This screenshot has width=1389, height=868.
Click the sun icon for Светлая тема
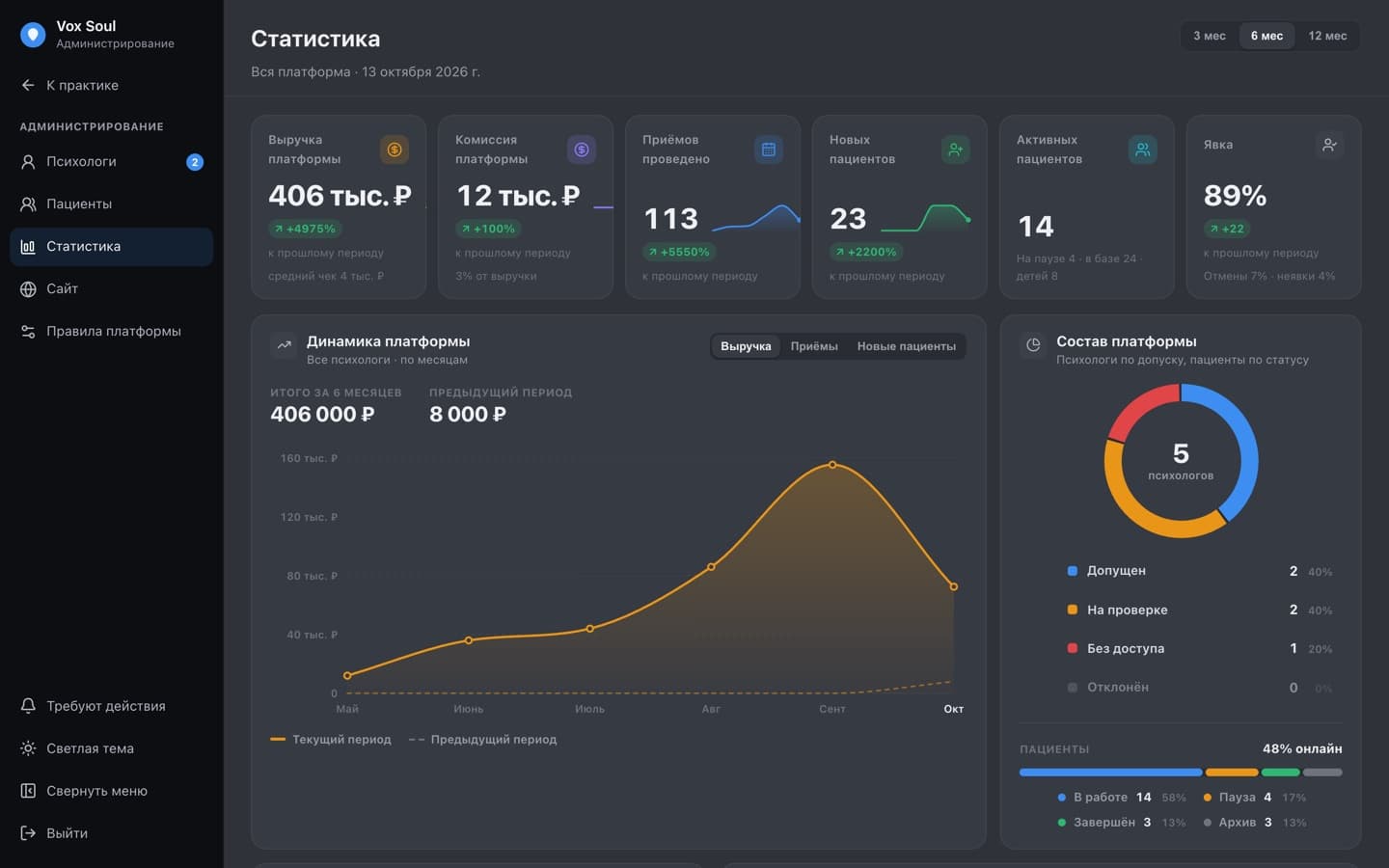(28, 748)
